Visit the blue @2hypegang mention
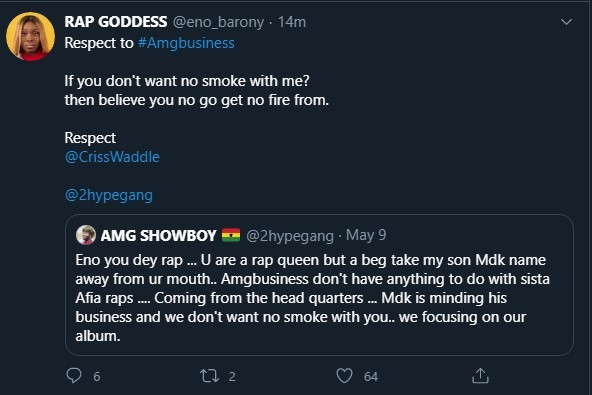The height and width of the screenshot is (395, 592). 109,195
